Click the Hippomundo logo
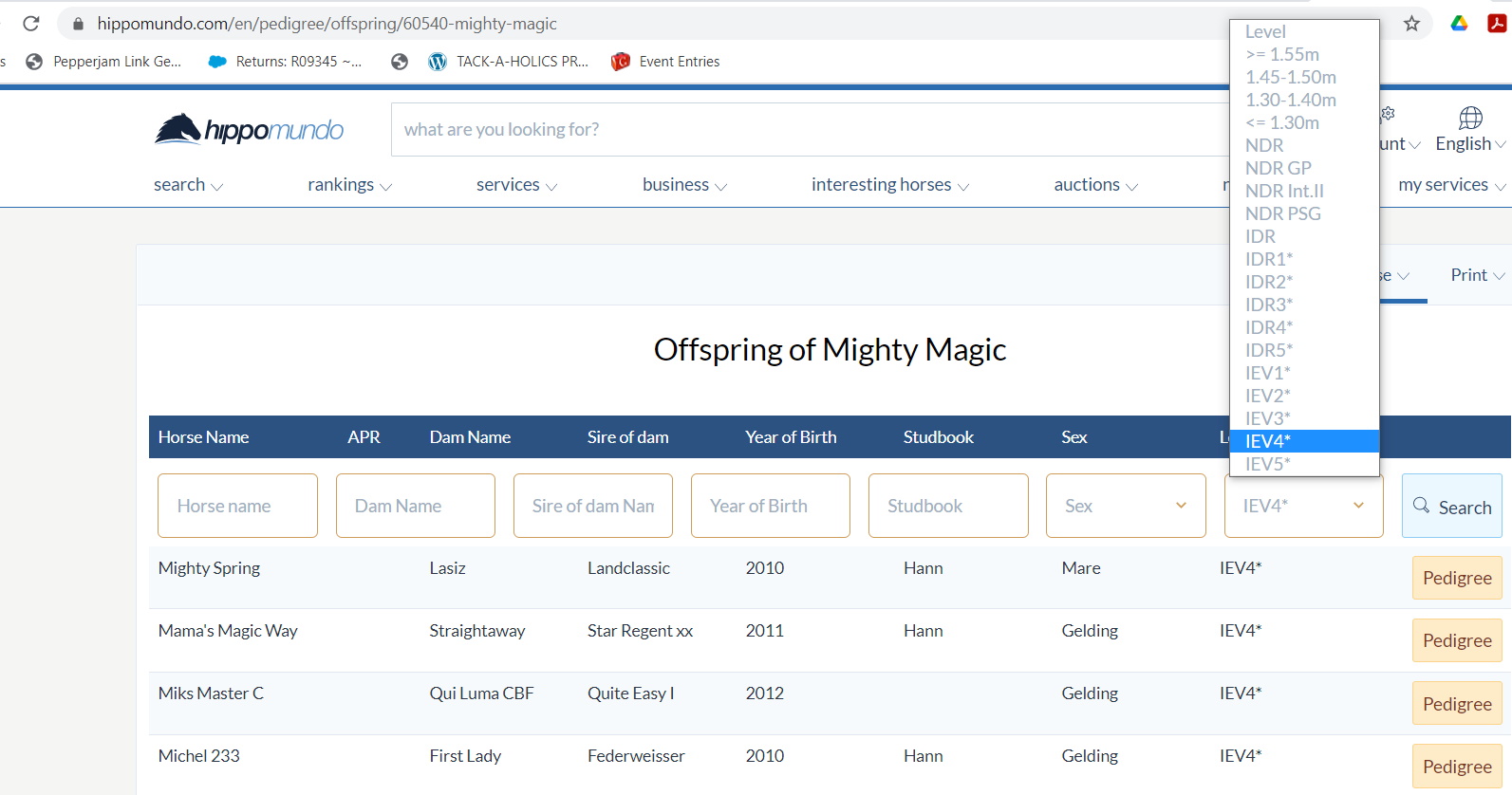This screenshot has height=795, width=1512. (x=249, y=129)
